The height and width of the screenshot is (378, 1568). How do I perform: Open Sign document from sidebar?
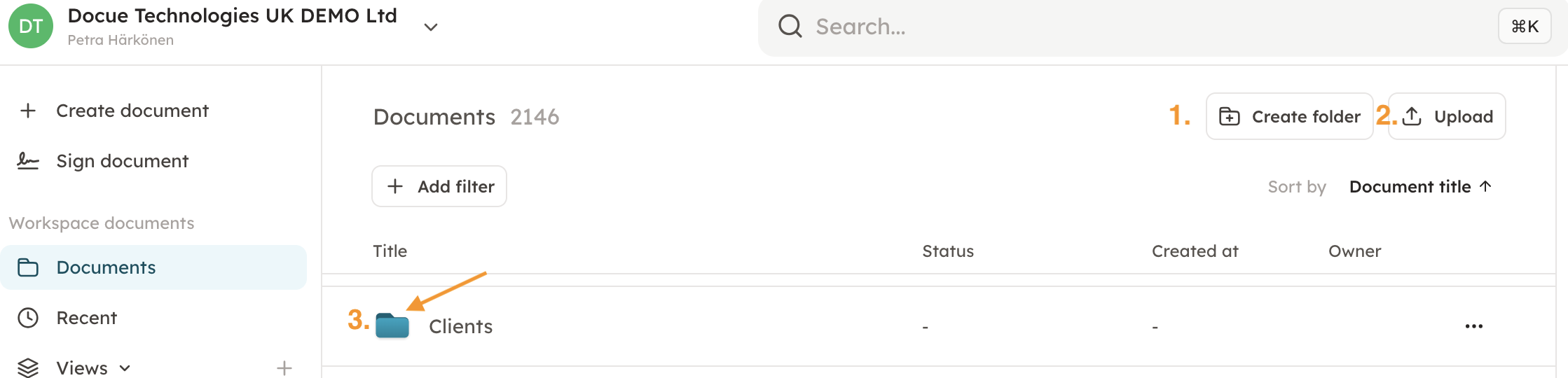pyautogui.click(x=122, y=161)
